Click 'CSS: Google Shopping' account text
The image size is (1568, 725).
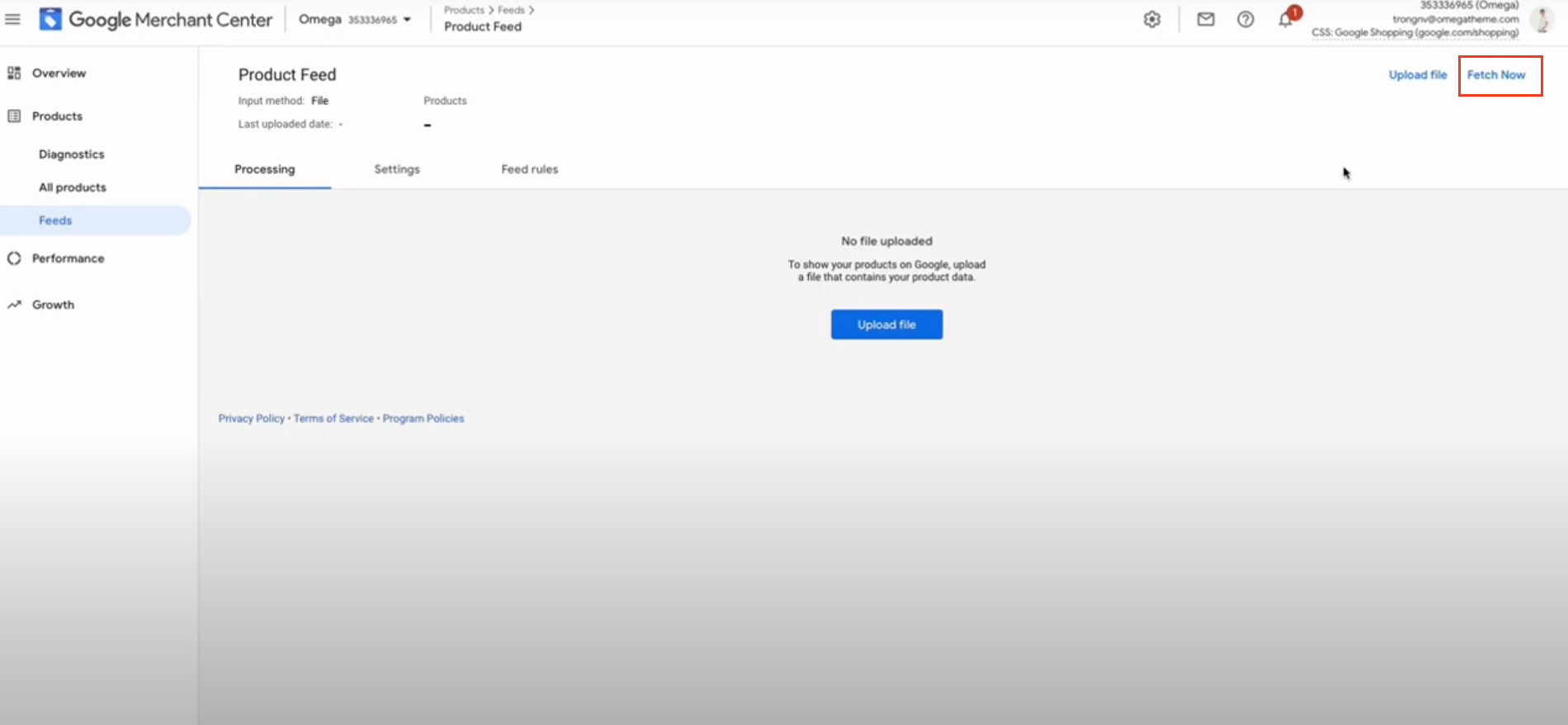coord(1415,32)
